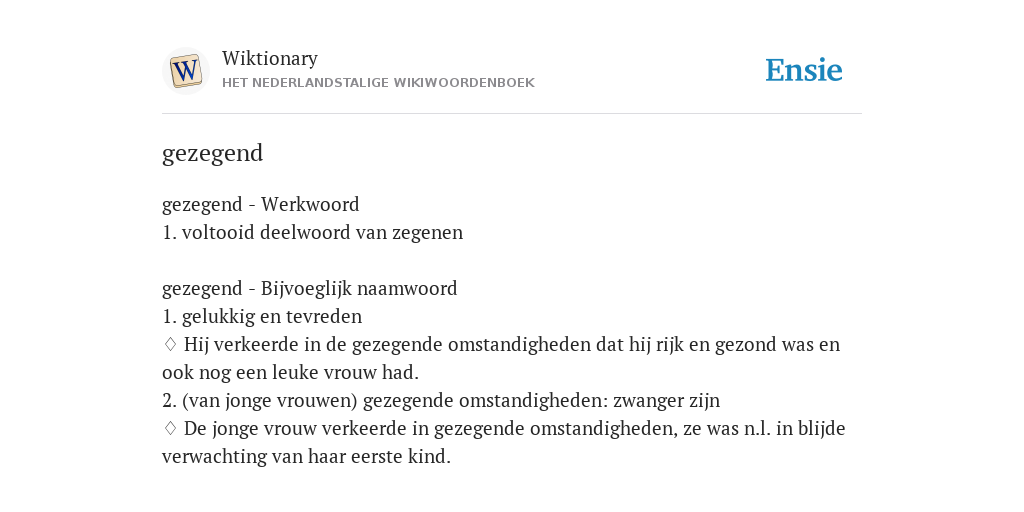
Task: Click the 'gezegend - Bijvoeglijk naamwoord' line
Action: (310, 289)
